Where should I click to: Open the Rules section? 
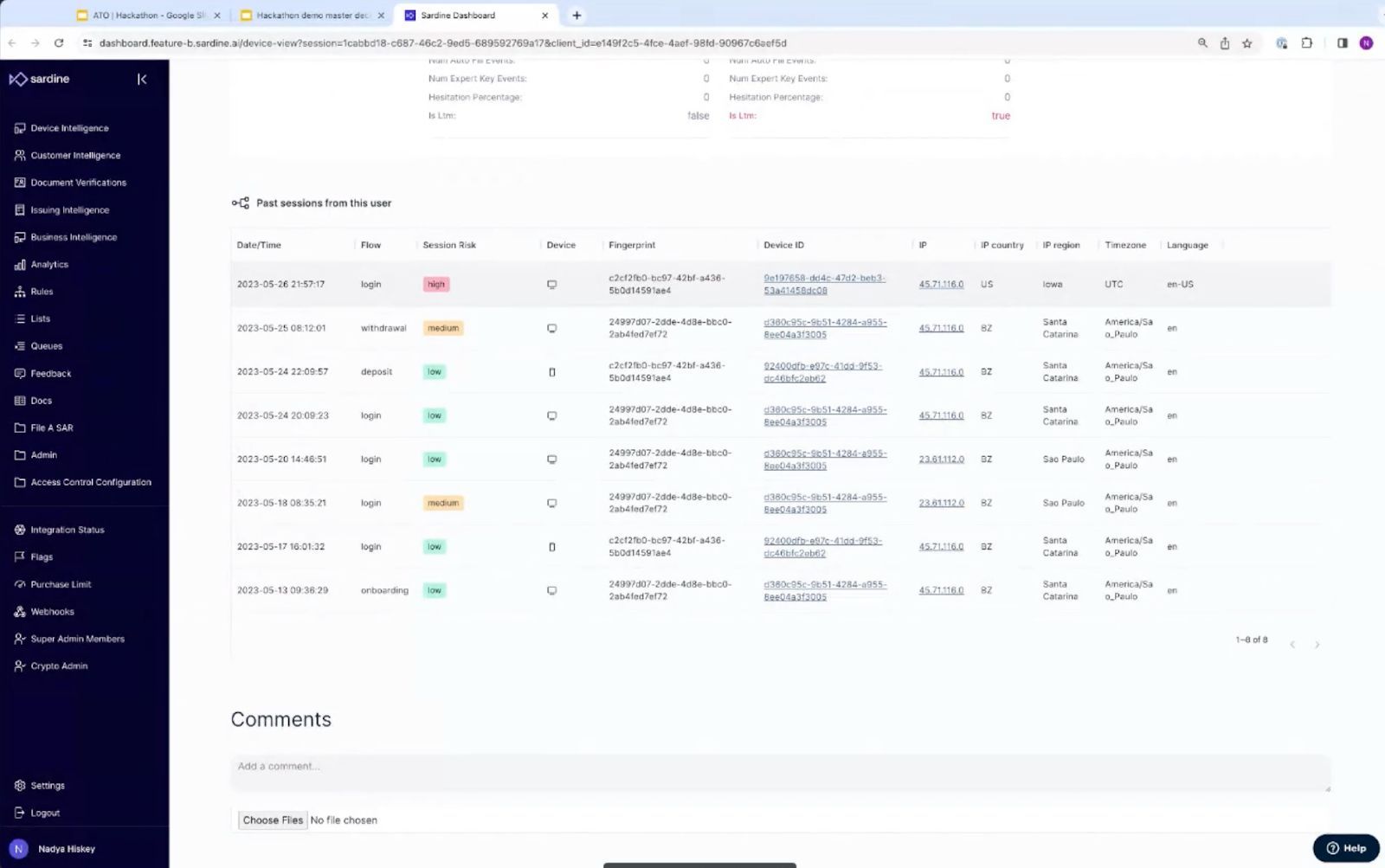(x=42, y=292)
